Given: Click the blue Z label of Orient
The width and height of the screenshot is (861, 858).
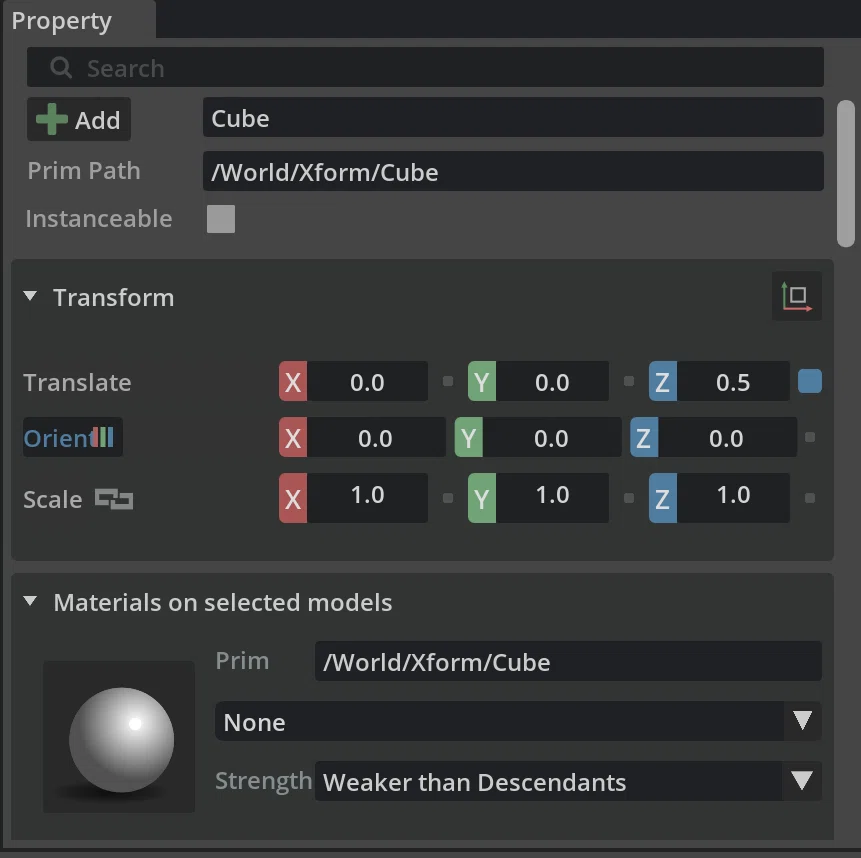Looking at the screenshot, I should tap(644, 438).
